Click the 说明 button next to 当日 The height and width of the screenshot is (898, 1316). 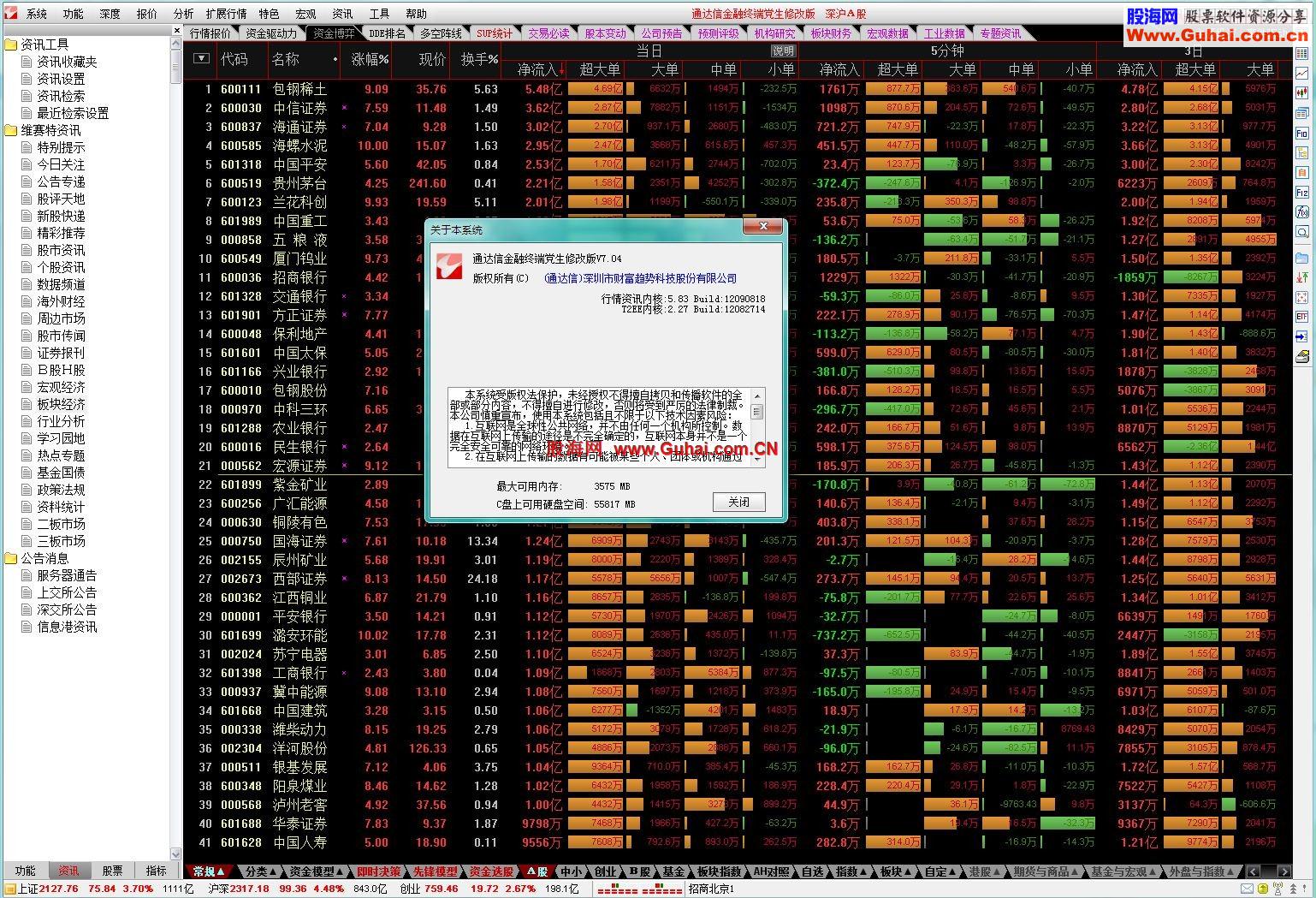(783, 51)
